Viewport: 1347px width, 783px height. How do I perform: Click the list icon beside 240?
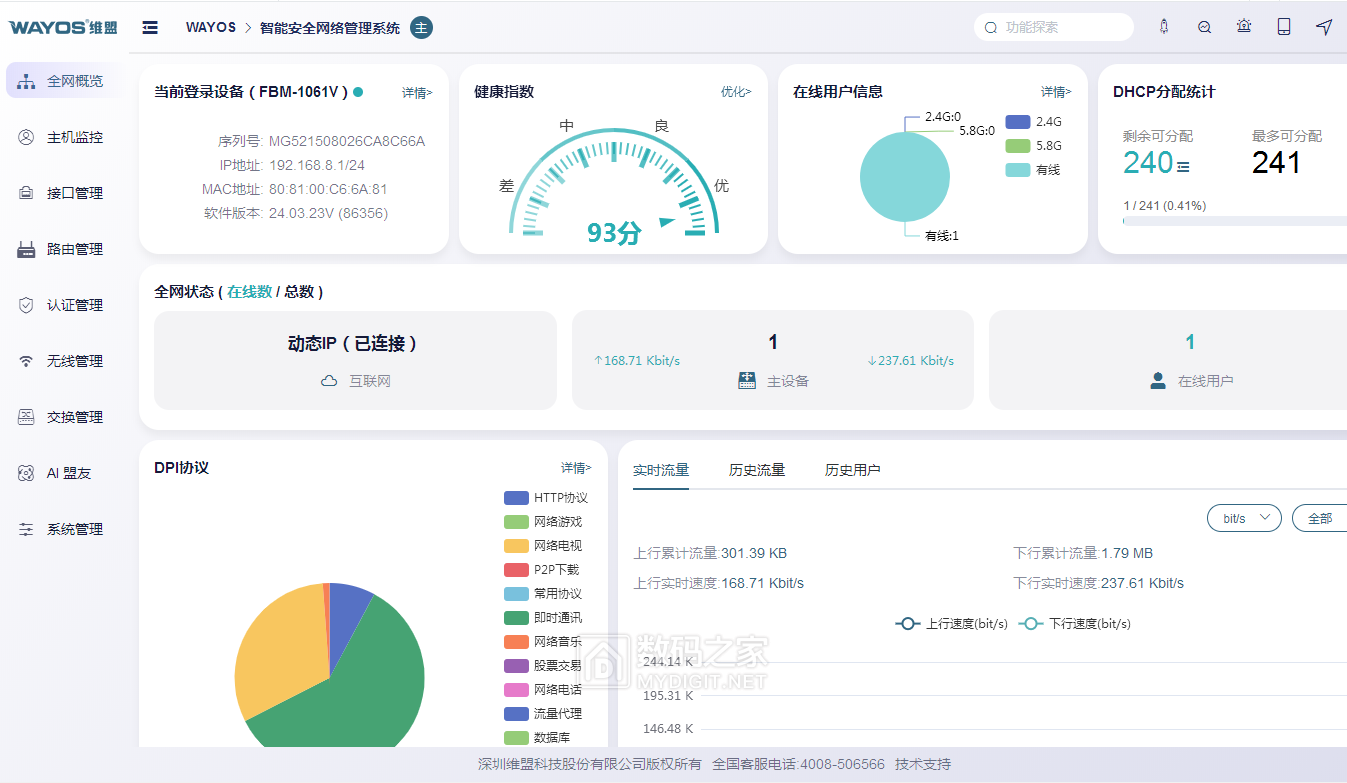point(1183,167)
